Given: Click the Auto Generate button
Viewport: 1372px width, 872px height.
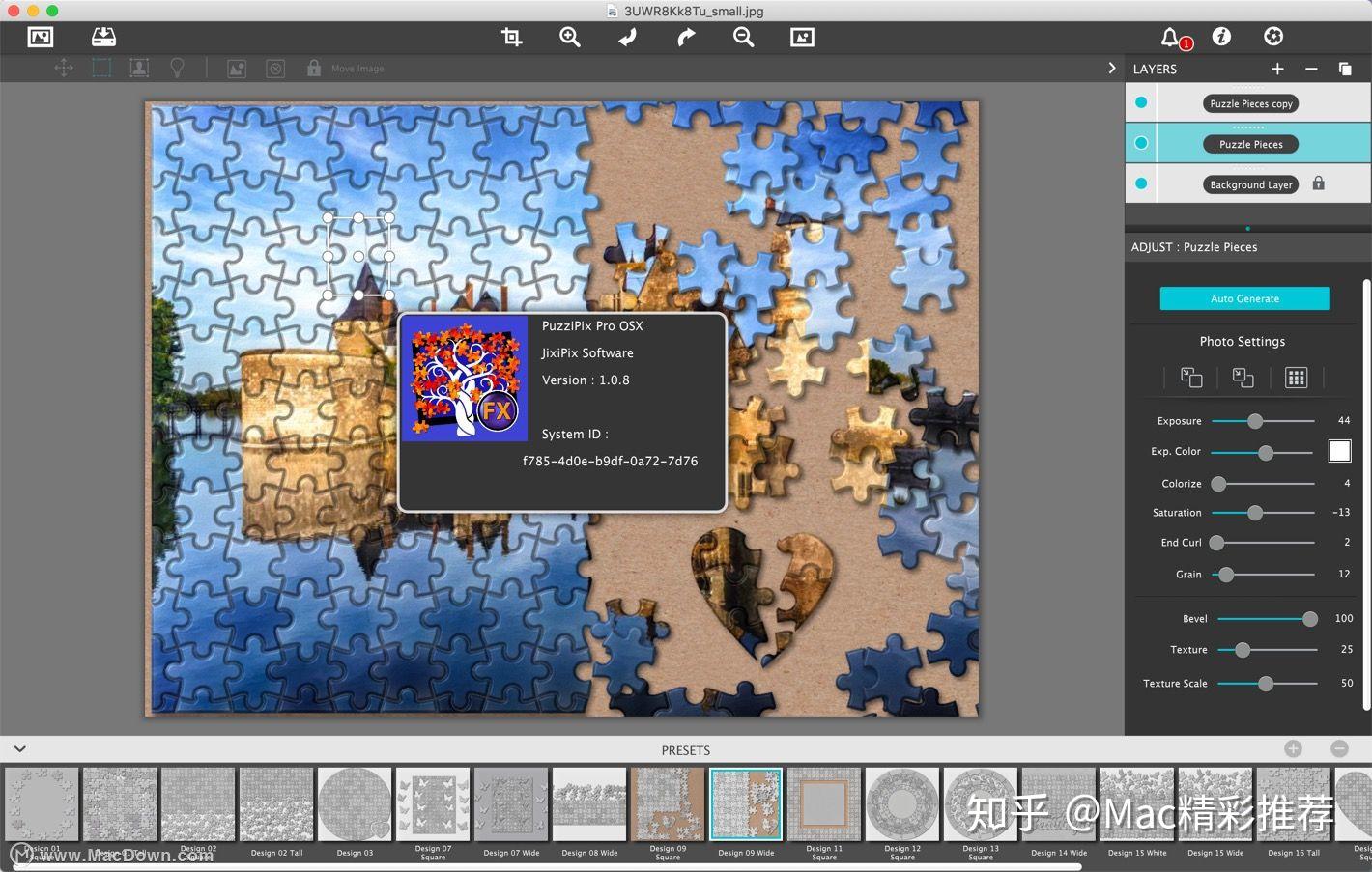Looking at the screenshot, I should [x=1244, y=298].
